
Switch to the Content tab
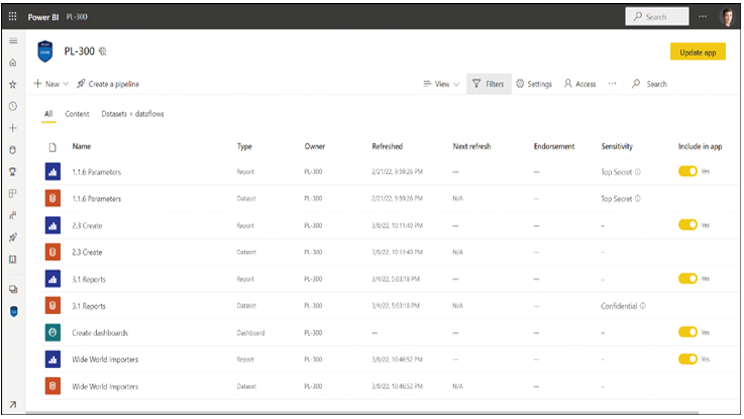(77, 114)
